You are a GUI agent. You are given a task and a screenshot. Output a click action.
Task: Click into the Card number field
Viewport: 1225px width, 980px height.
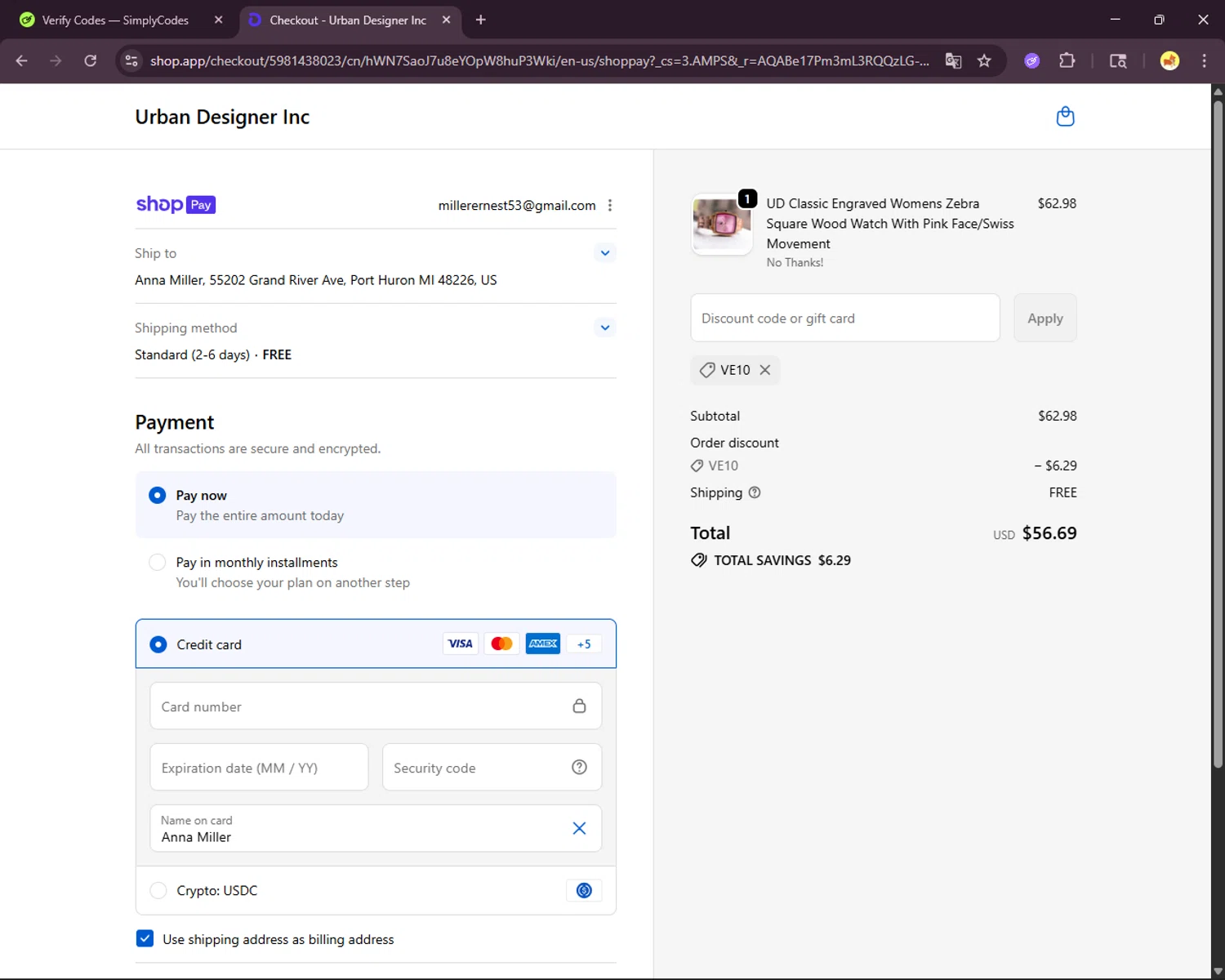376,706
